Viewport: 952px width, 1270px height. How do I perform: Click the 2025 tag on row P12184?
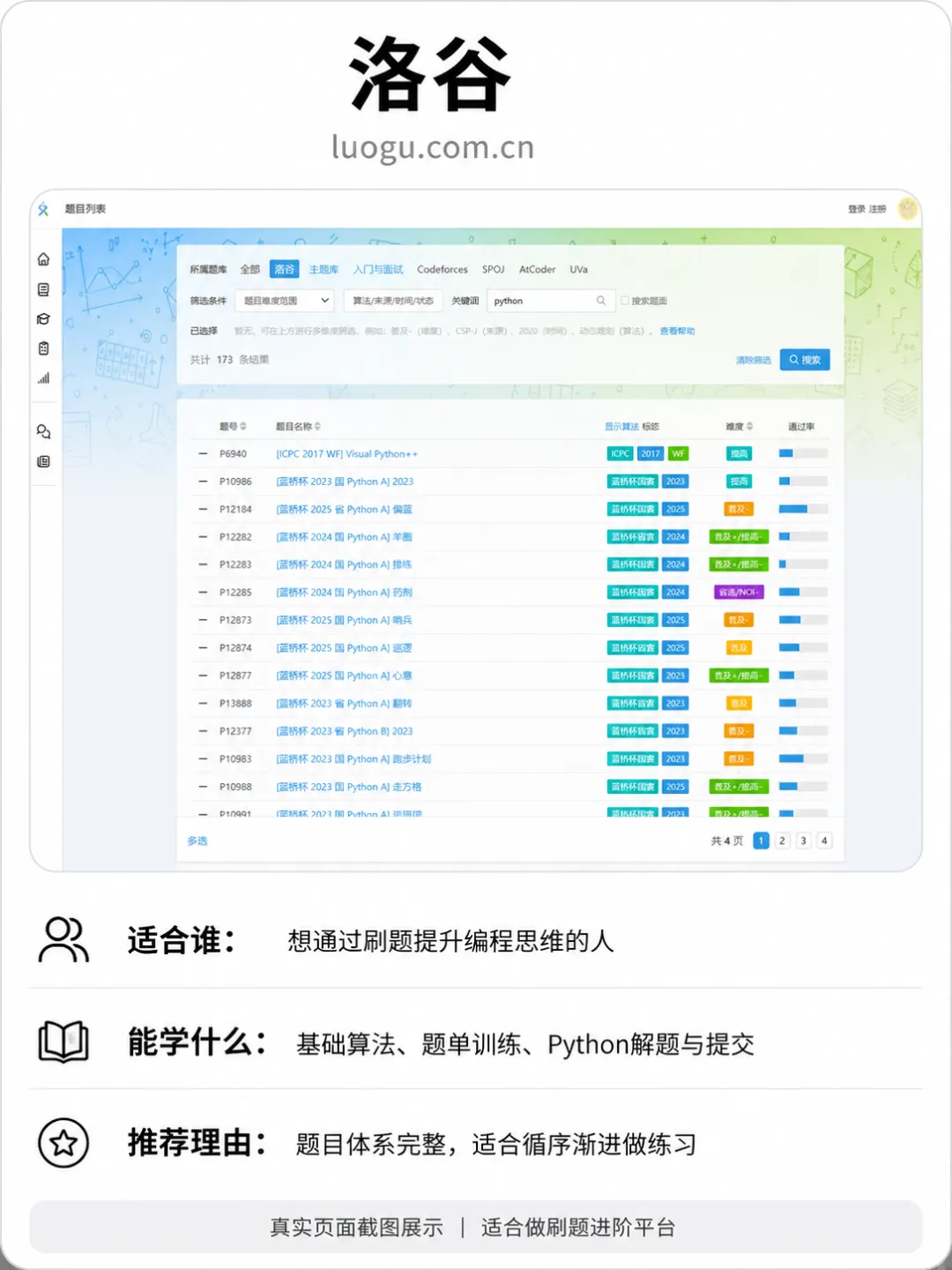click(x=675, y=510)
